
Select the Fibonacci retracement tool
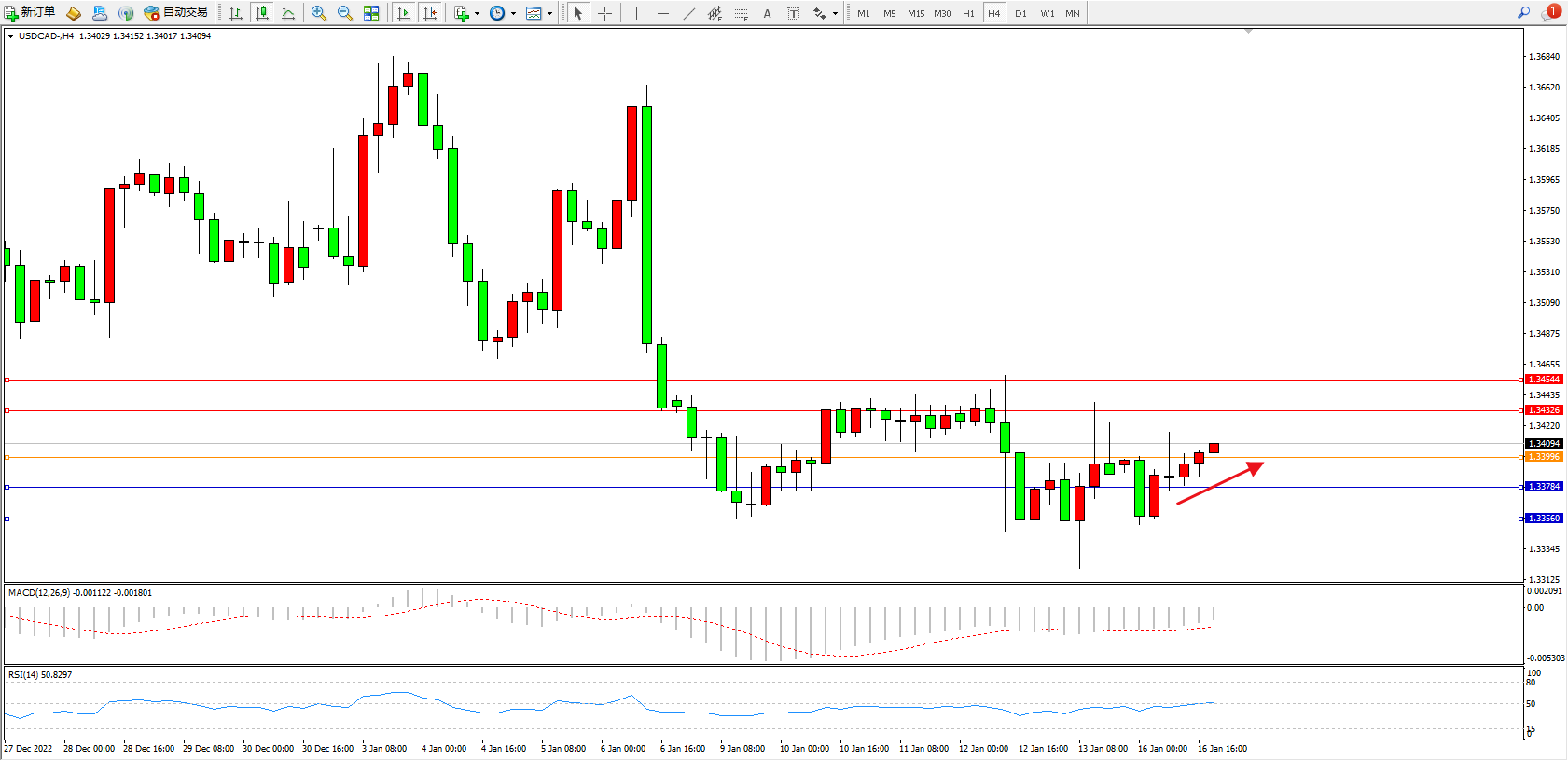point(741,13)
